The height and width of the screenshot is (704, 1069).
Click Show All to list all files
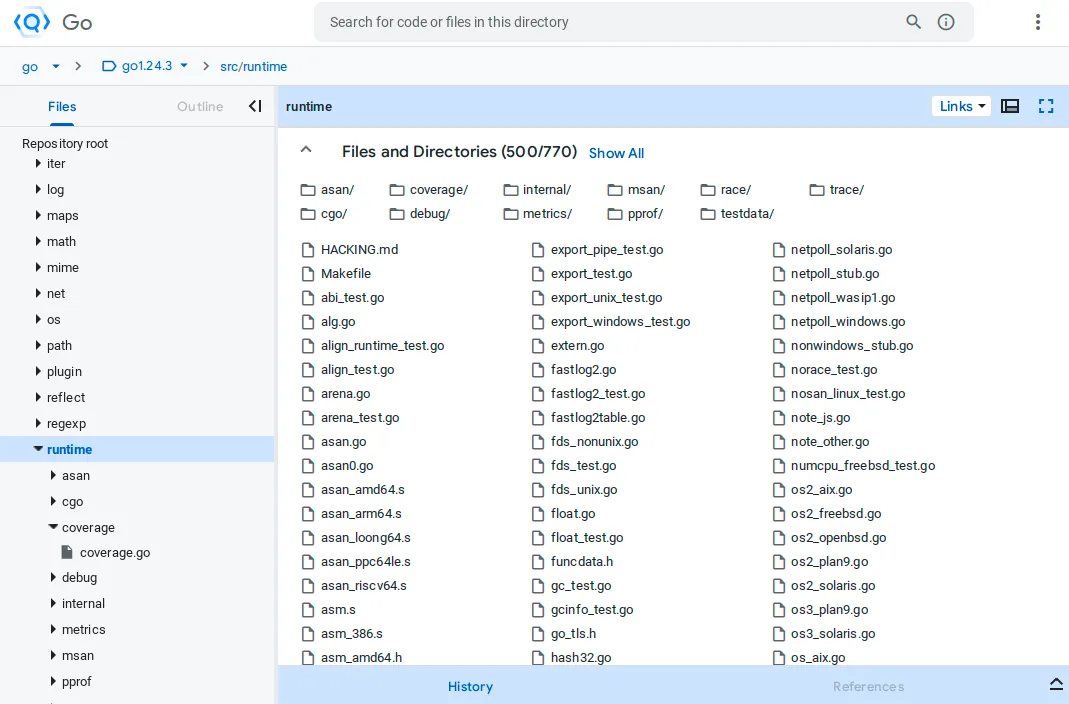coord(616,153)
